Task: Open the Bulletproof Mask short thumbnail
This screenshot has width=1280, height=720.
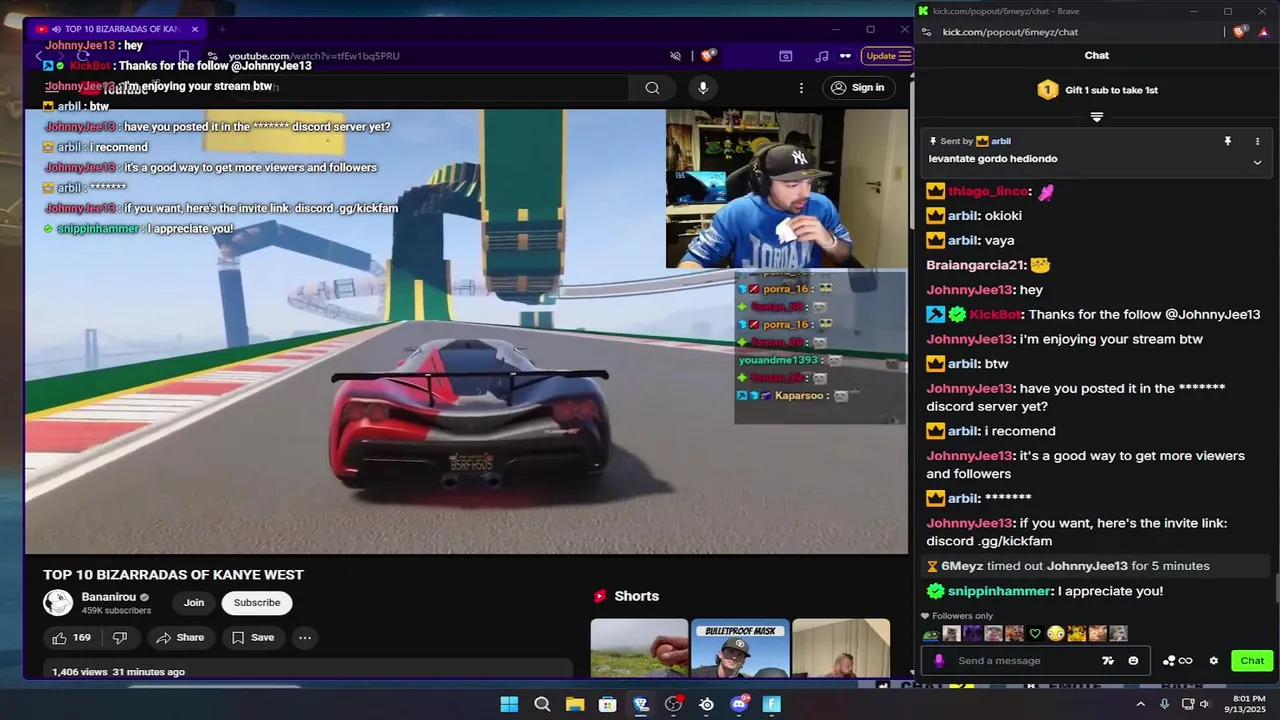Action: click(x=740, y=648)
